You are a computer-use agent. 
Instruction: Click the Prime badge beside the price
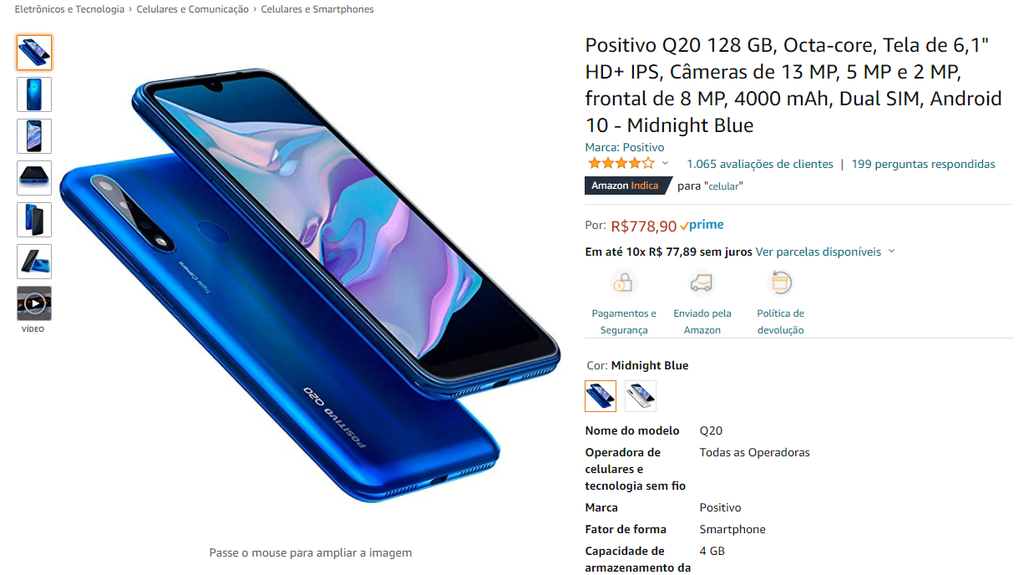pos(702,225)
